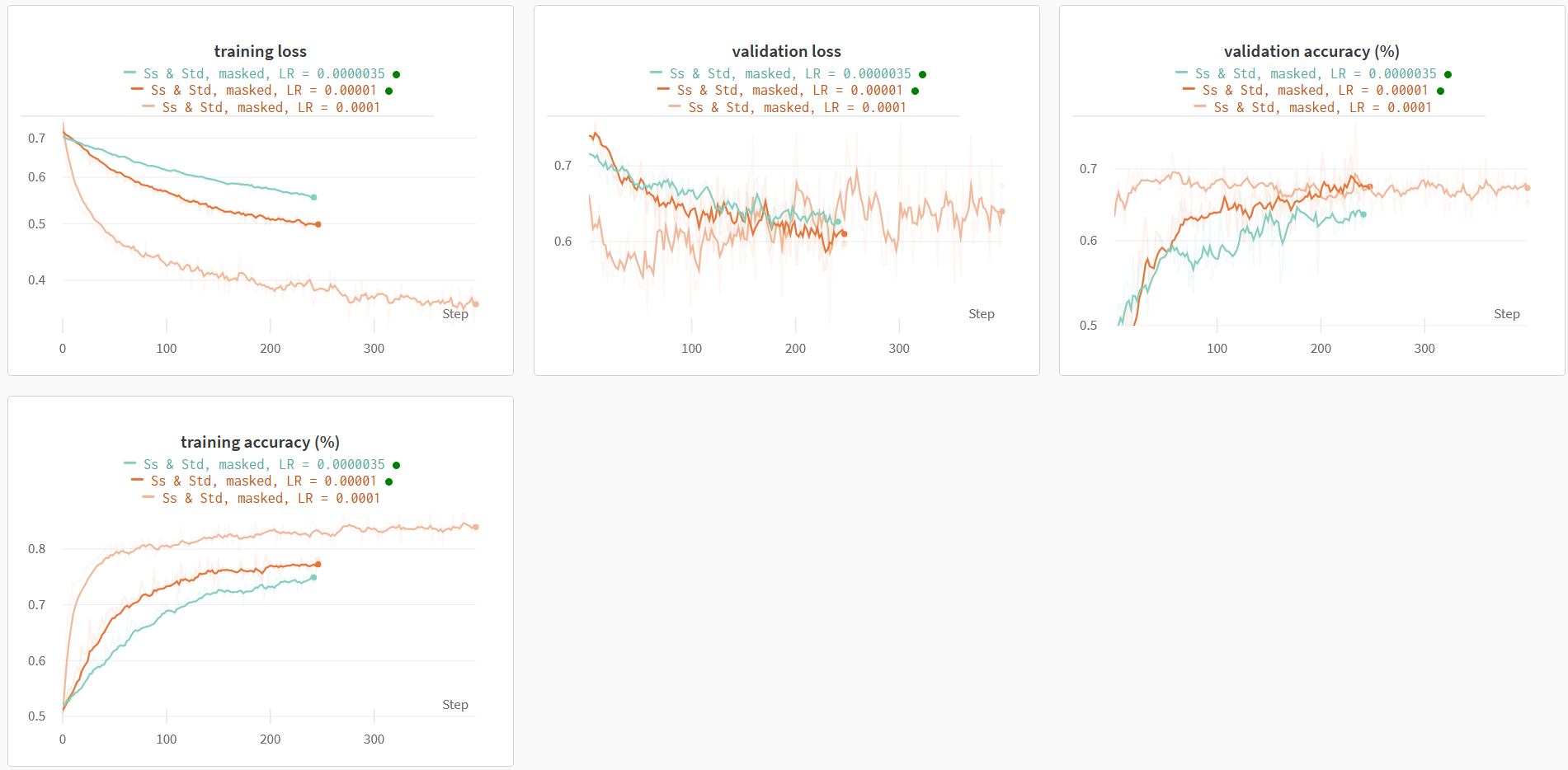
Task: Select LR = 0.0000035 legend entry in training accuracy
Action: (264, 464)
